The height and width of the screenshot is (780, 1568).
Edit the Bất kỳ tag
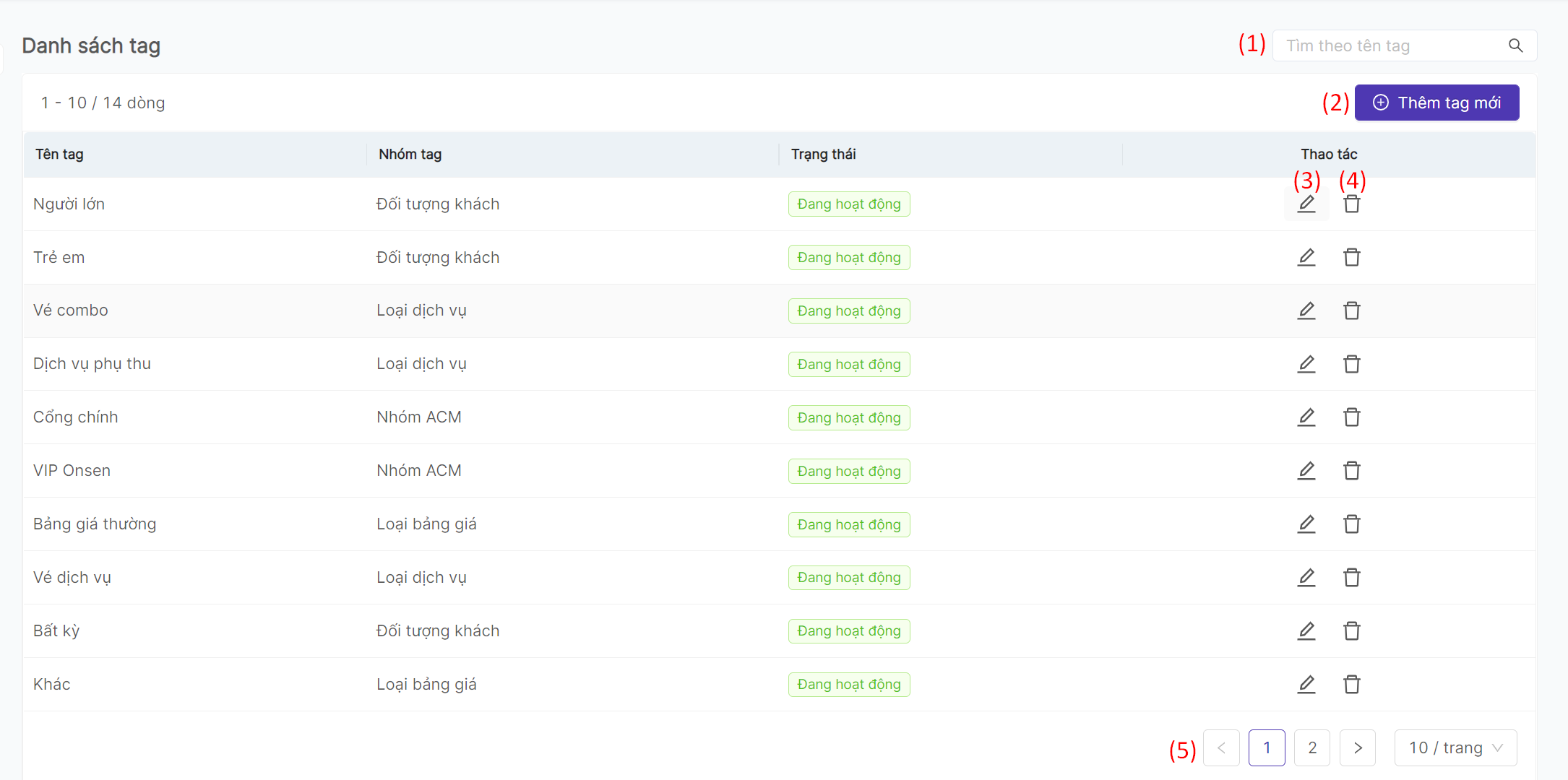tap(1306, 631)
